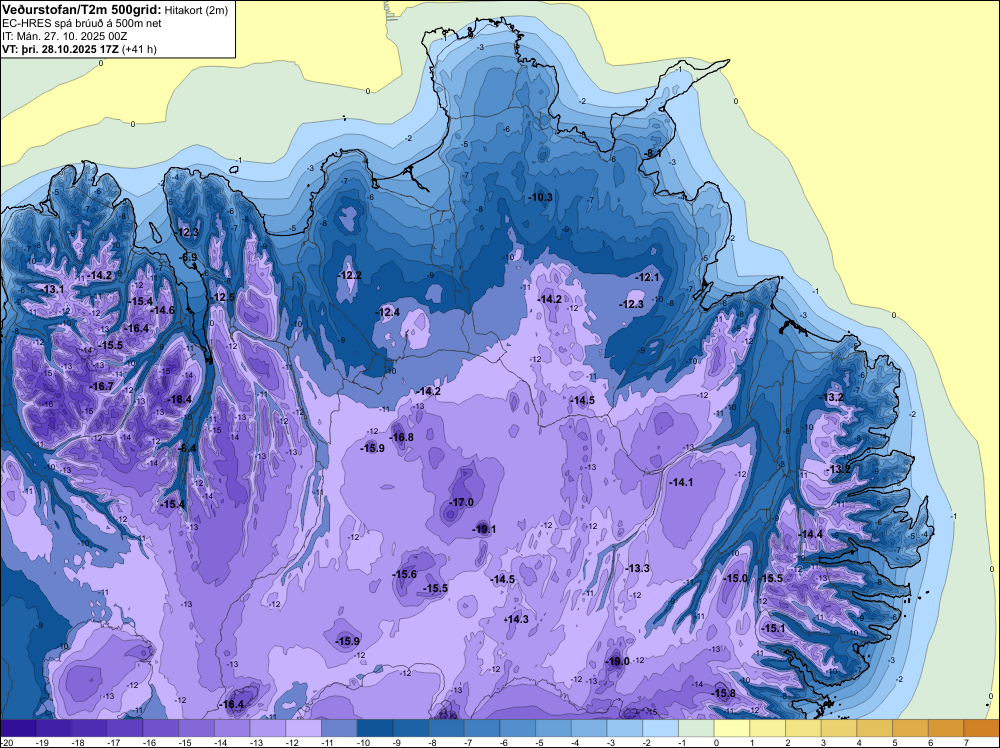Image resolution: width=1000 pixels, height=748 pixels.
Task: Click legend swatch between -6 and -5
Action: (x=518, y=728)
